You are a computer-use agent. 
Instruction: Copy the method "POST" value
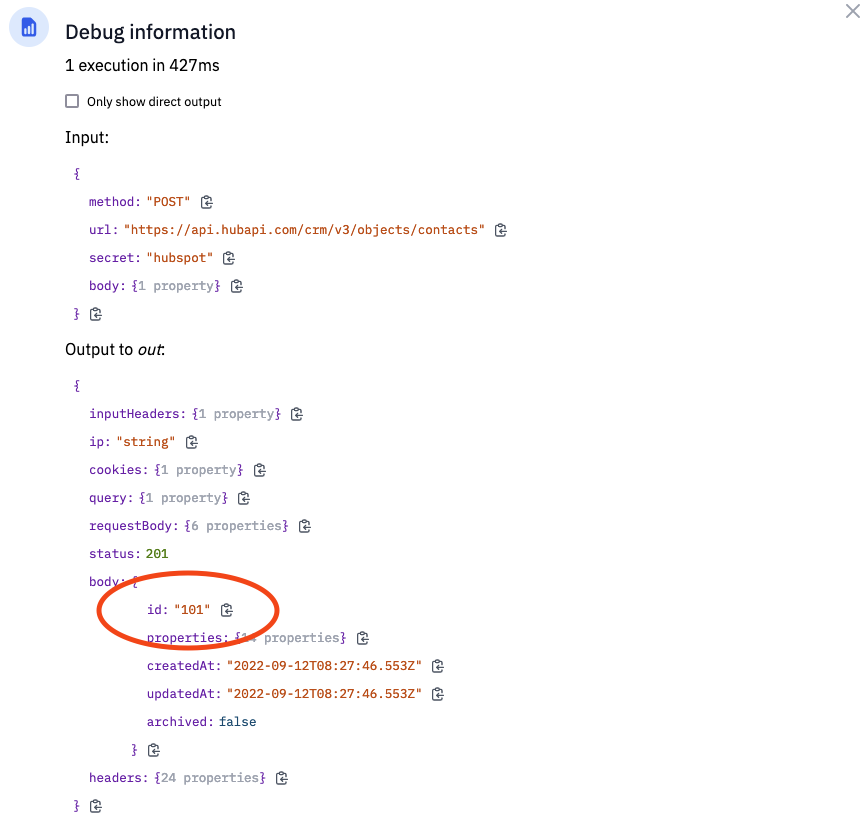click(x=206, y=202)
